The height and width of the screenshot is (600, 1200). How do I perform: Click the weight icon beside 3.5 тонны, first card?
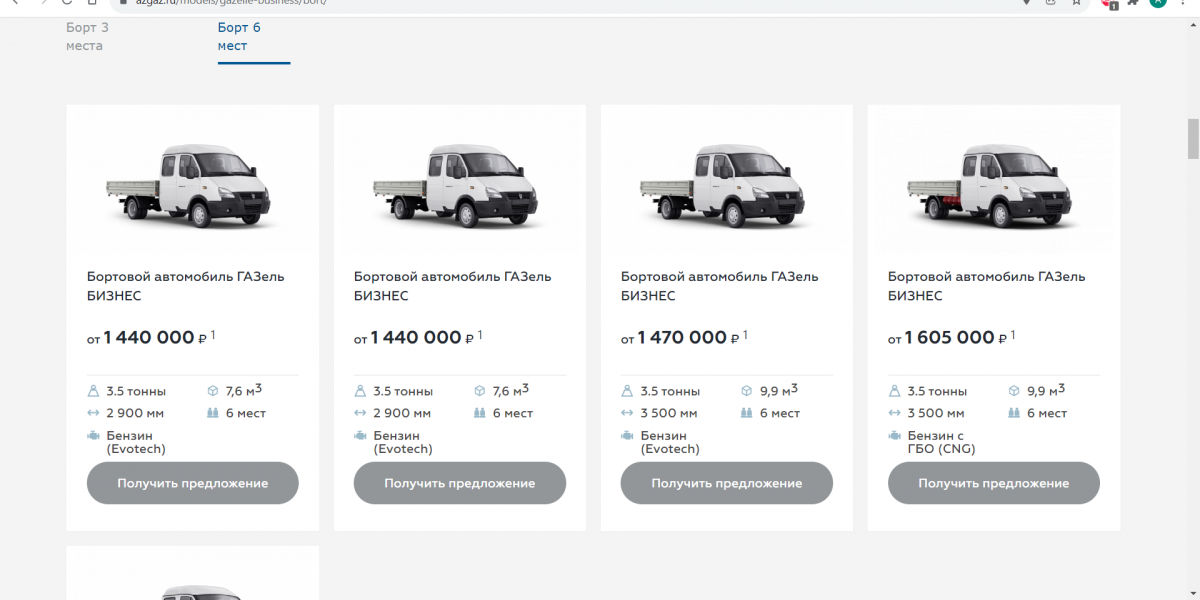click(x=94, y=391)
